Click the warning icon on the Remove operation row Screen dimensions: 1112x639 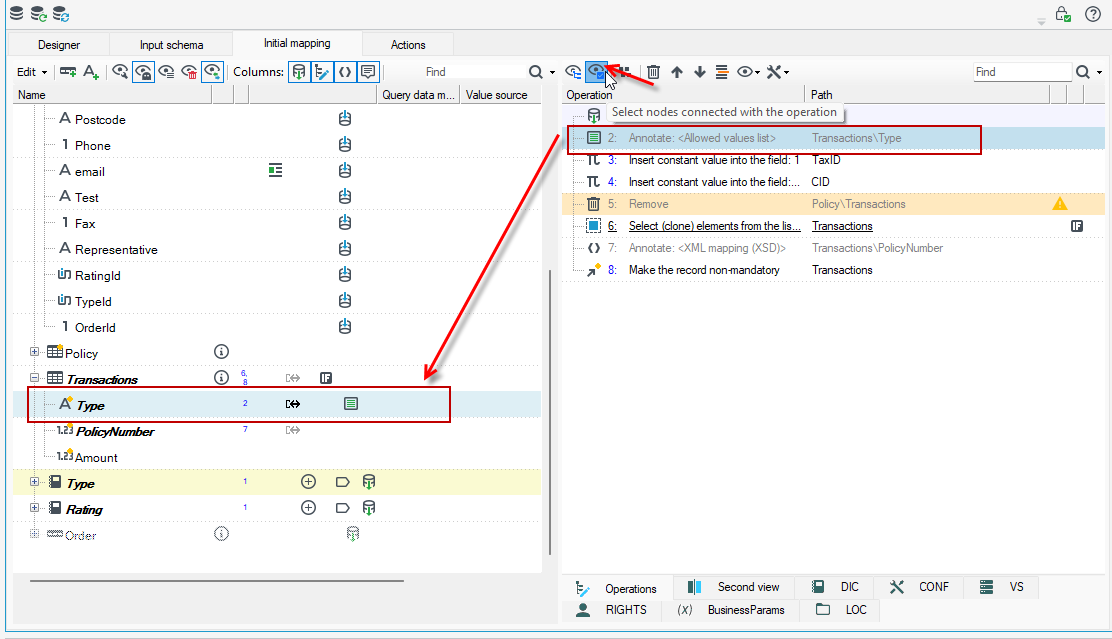[x=1060, y=204]
